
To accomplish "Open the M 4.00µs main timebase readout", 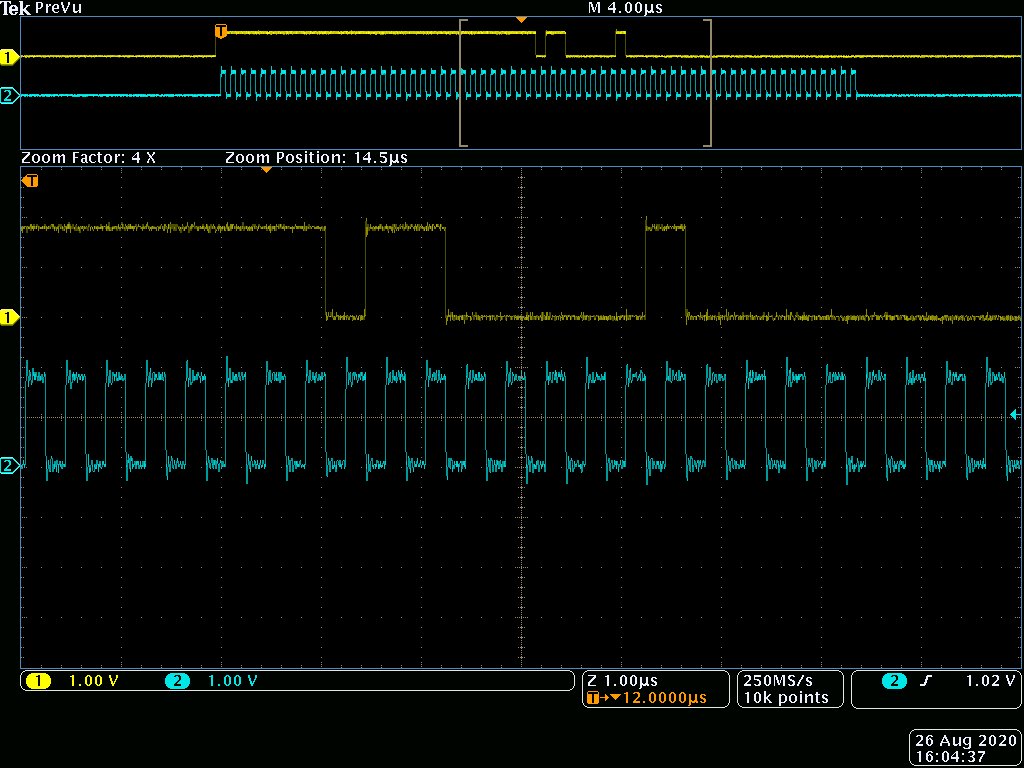I will [625, 8].
